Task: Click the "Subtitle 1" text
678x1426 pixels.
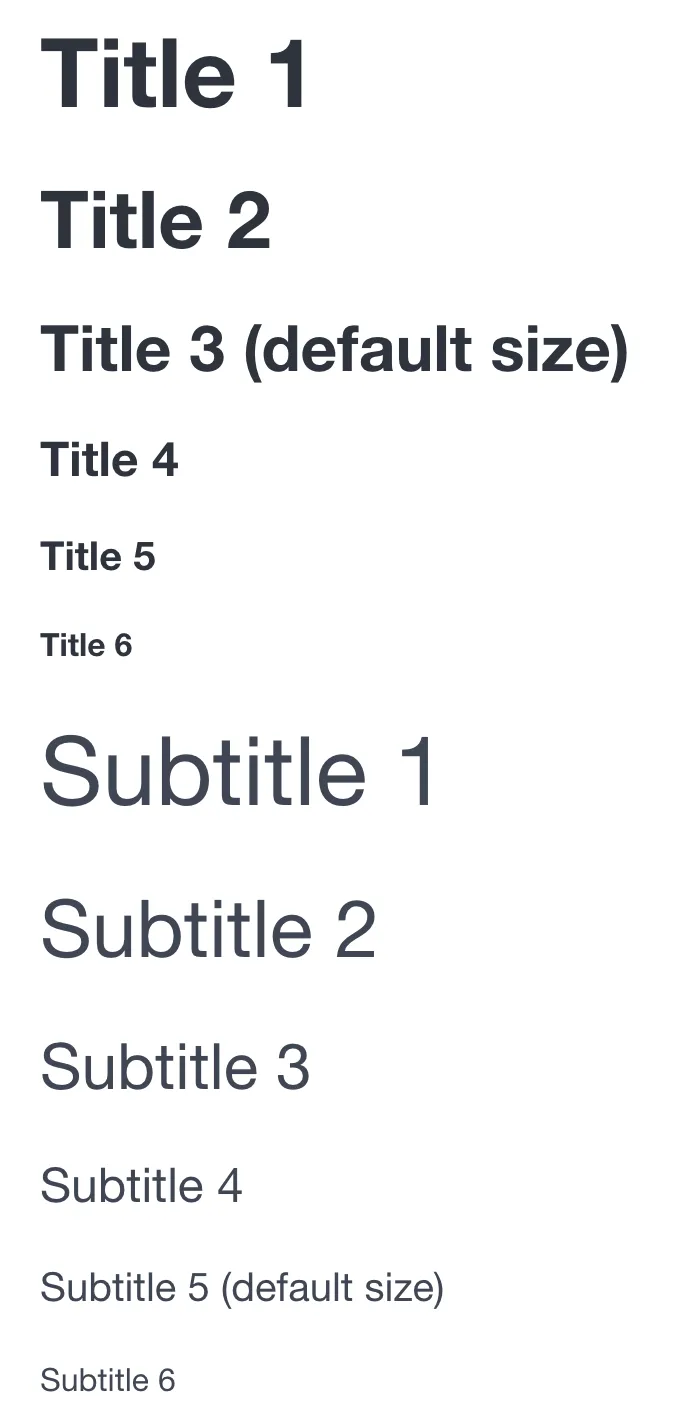Action: 238,772
